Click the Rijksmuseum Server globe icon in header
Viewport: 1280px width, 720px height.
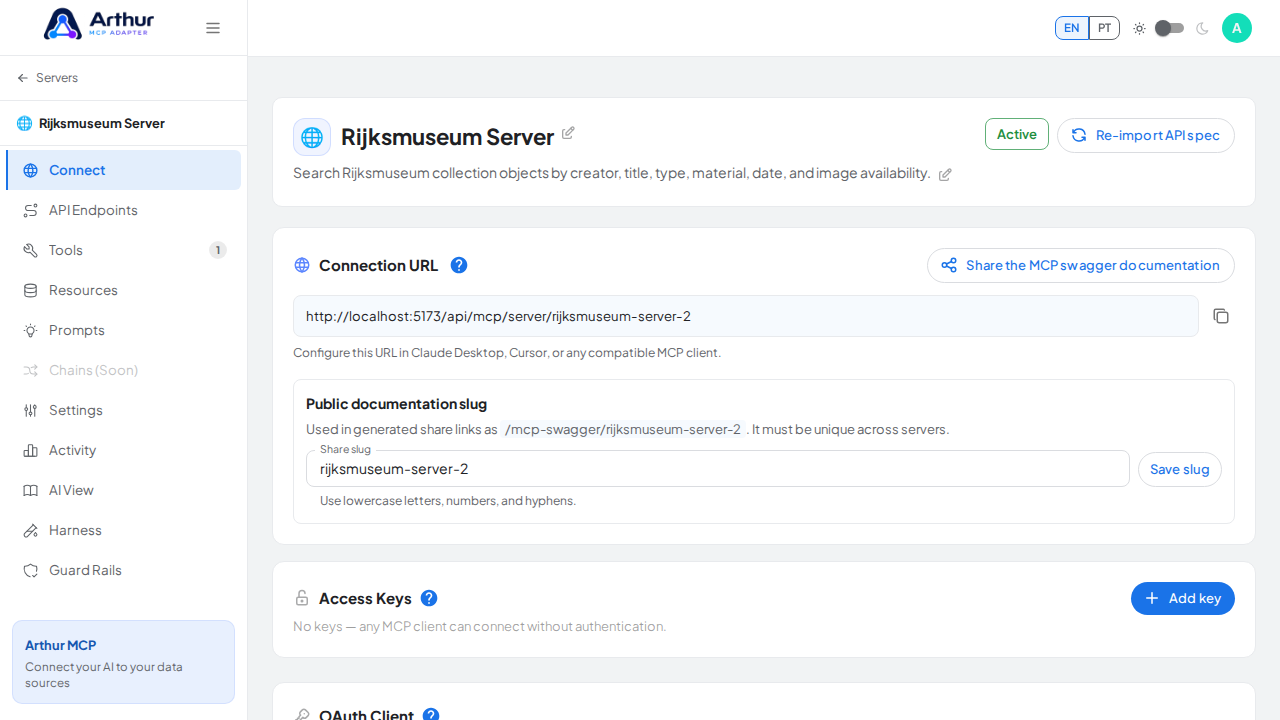[x=312, y=137]
